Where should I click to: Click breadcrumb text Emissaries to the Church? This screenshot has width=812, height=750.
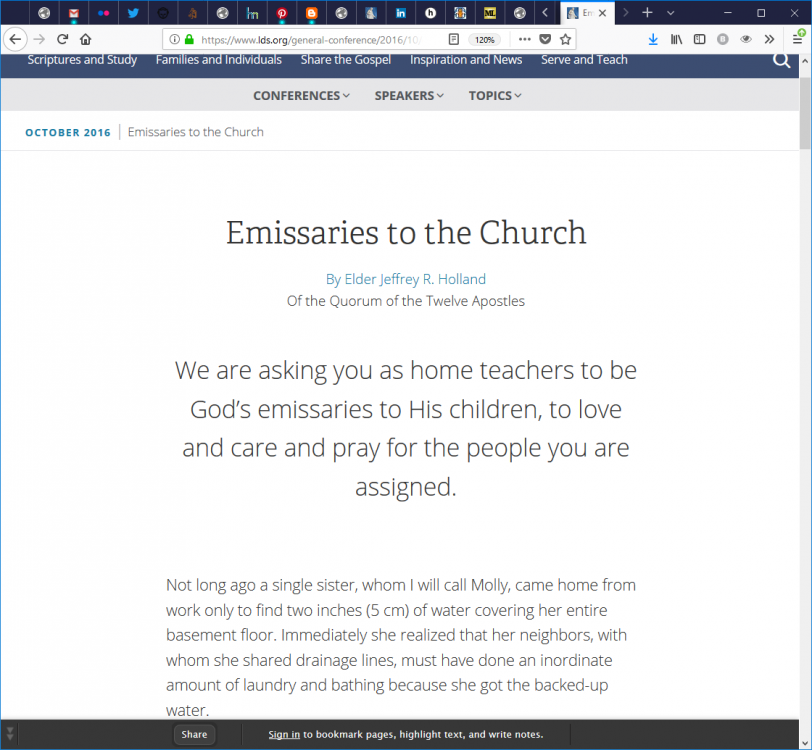[x=196, y=132]
